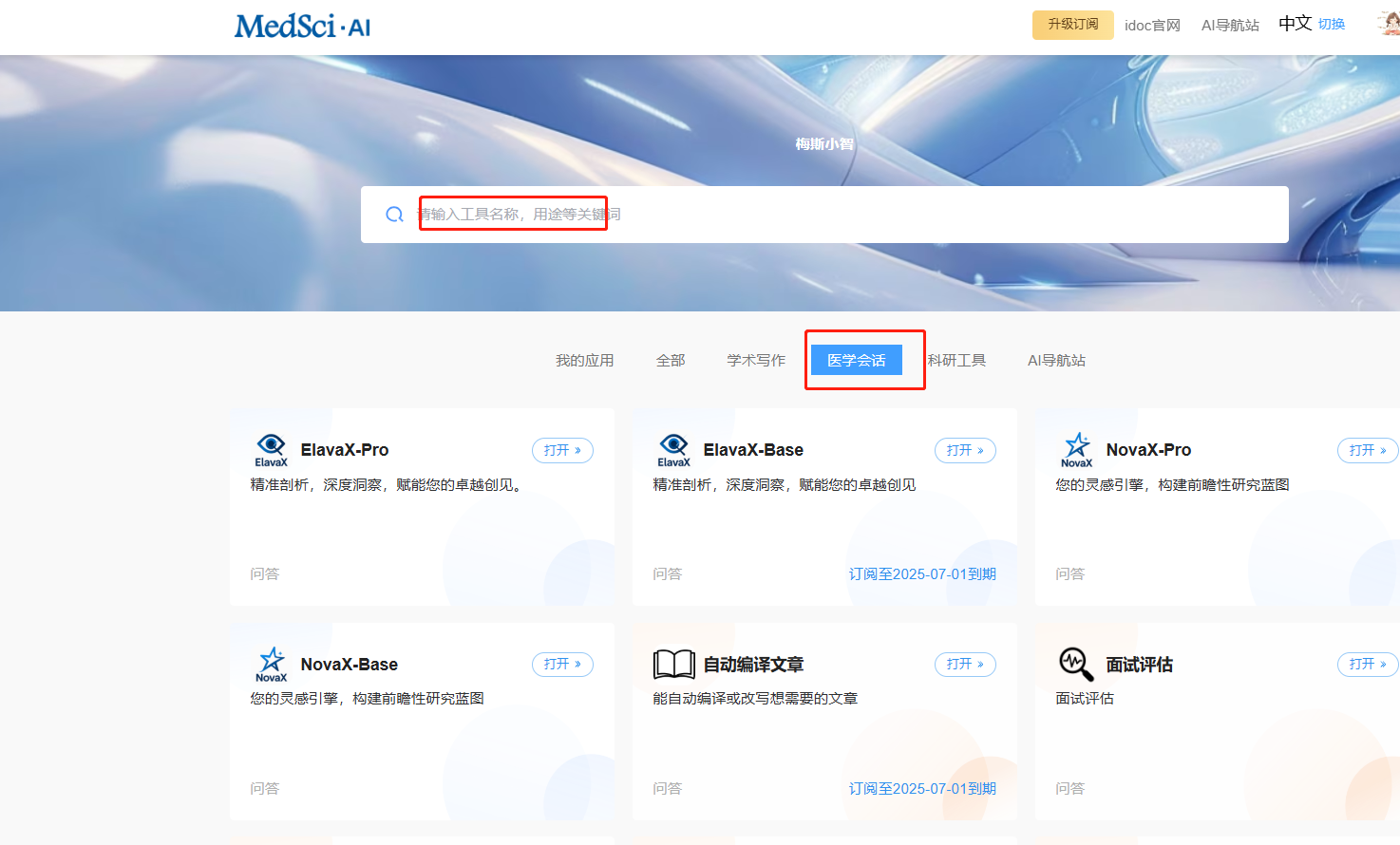The height and width of the screenshot is (845, 1400).
Task: Click NovaX-Pro description 您的灵感引擎
Action: pyautogui.click(x=1172, y=485)
